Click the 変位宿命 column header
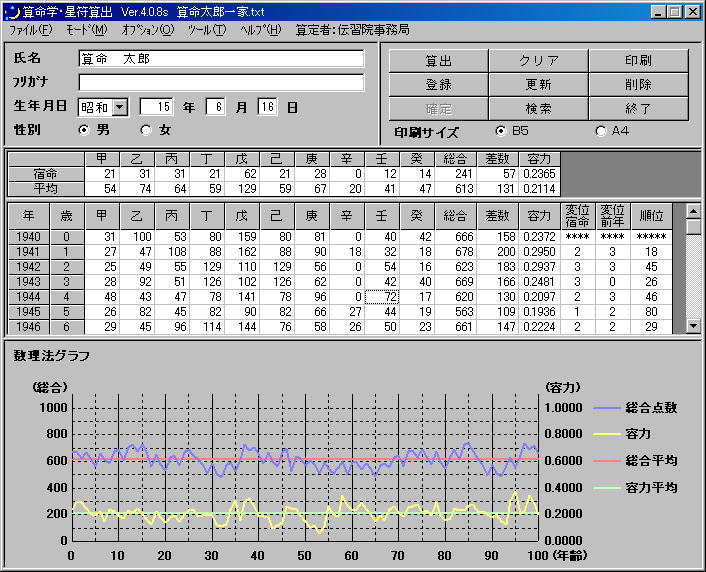The image size is (706, 572). (x=578, y=216)
